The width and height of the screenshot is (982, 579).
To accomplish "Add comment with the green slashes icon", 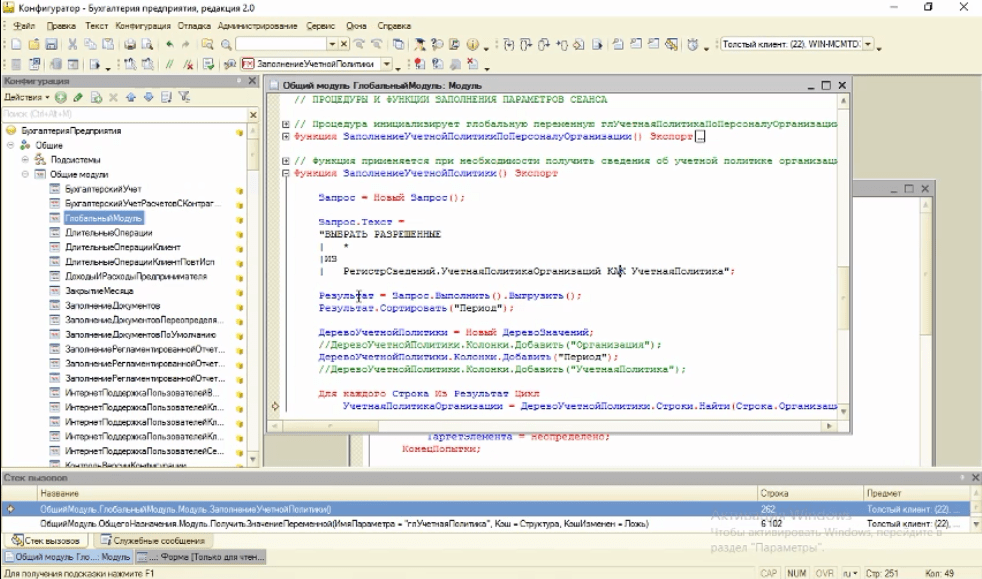I will point(169,64).
